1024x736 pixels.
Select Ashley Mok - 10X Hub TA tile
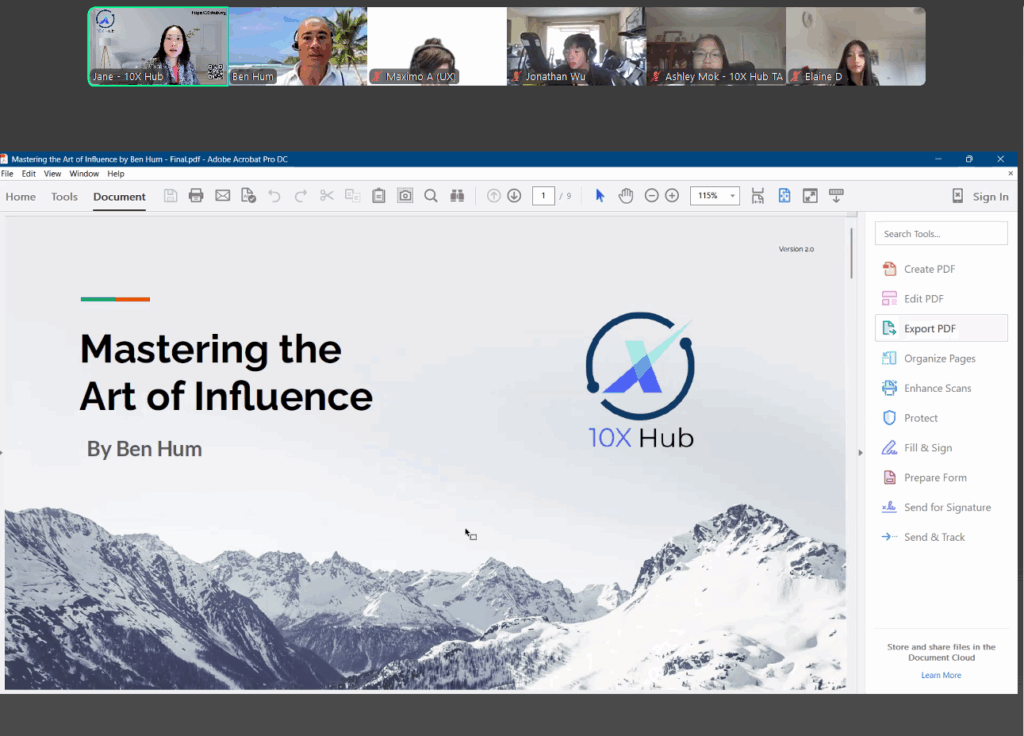(x=716, y=46)
